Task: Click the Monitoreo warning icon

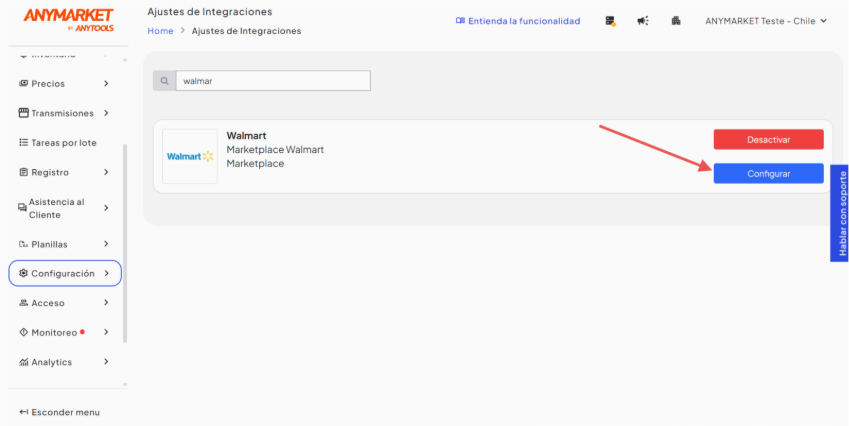Action: click(x=23, y=332)
